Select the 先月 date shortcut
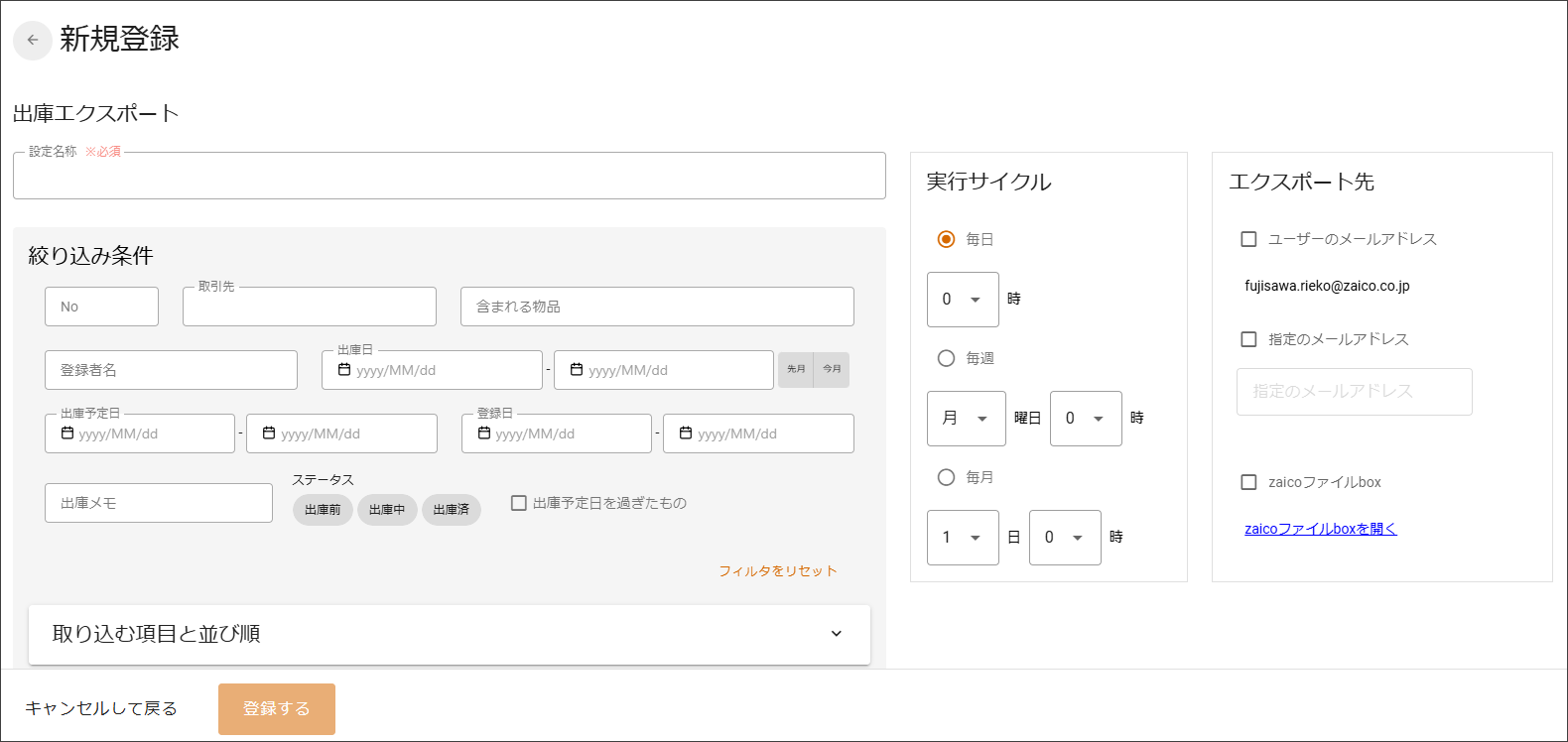The width and height of the screenshot is (1568, 742). click(x=796, y=369)
